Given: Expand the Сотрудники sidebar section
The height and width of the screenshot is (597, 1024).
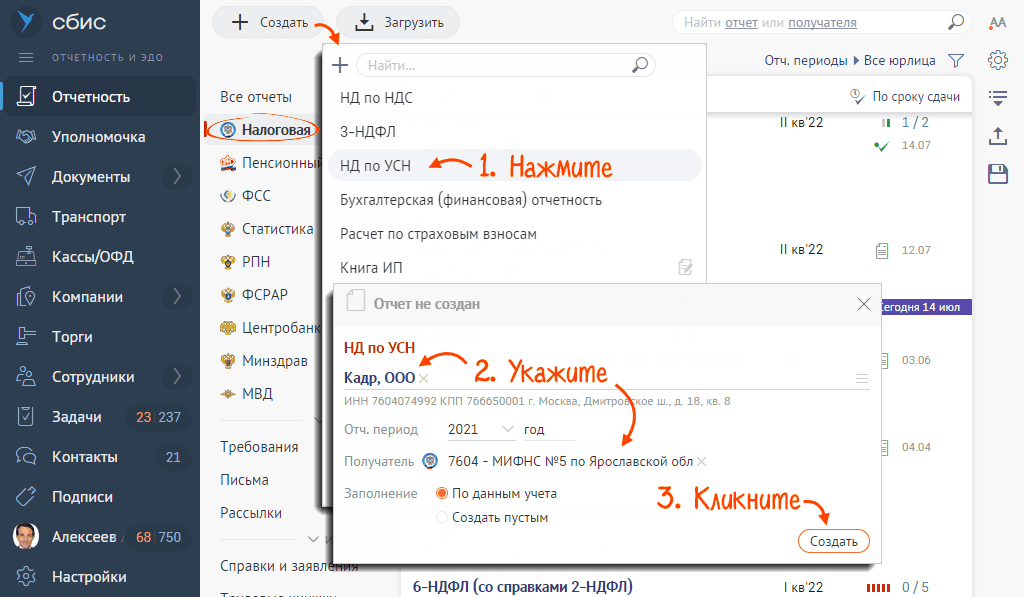Looking at the screenshot, I should tap(177, 377).
